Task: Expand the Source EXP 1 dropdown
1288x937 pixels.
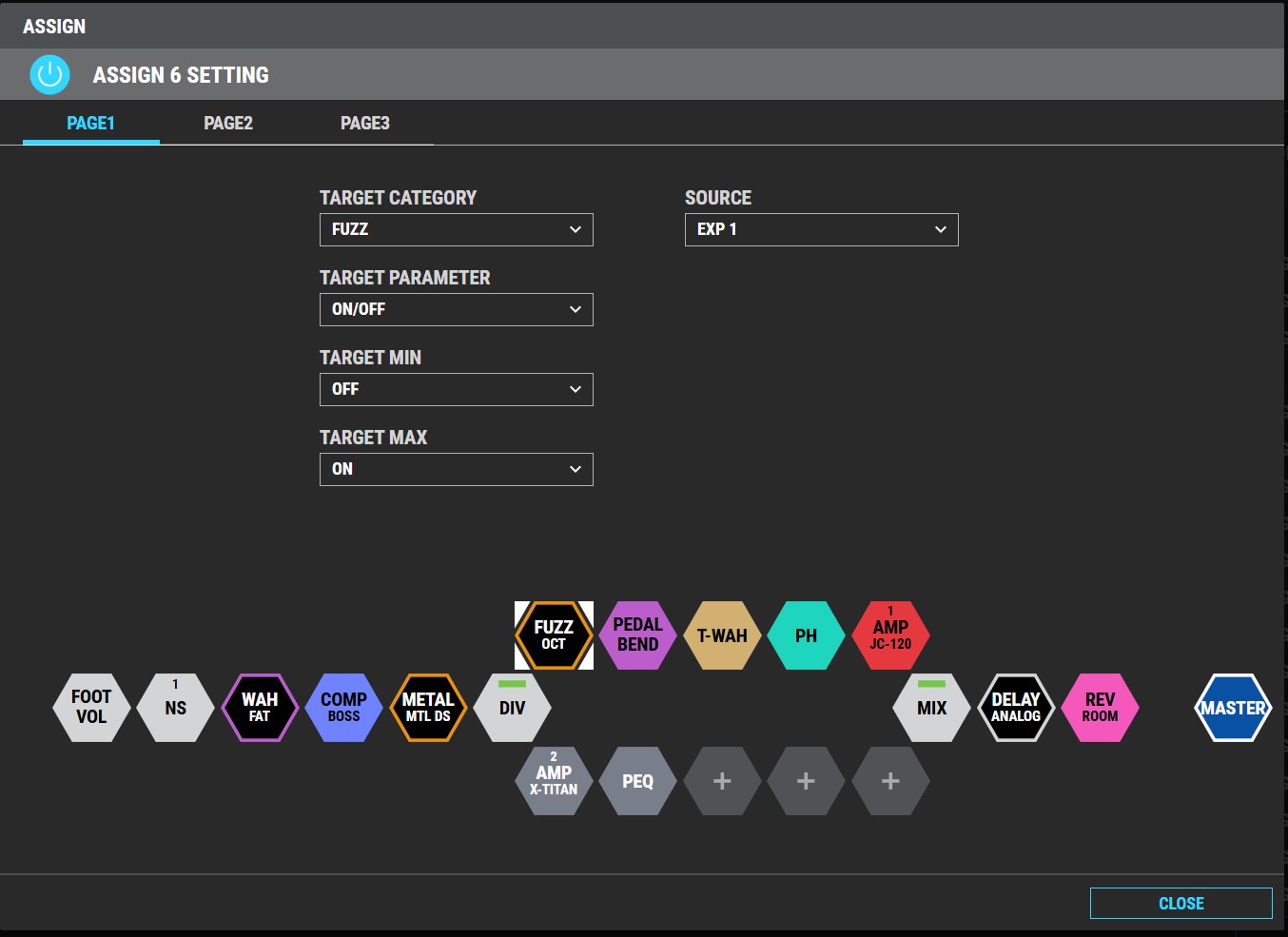Action: pos(821,229)
